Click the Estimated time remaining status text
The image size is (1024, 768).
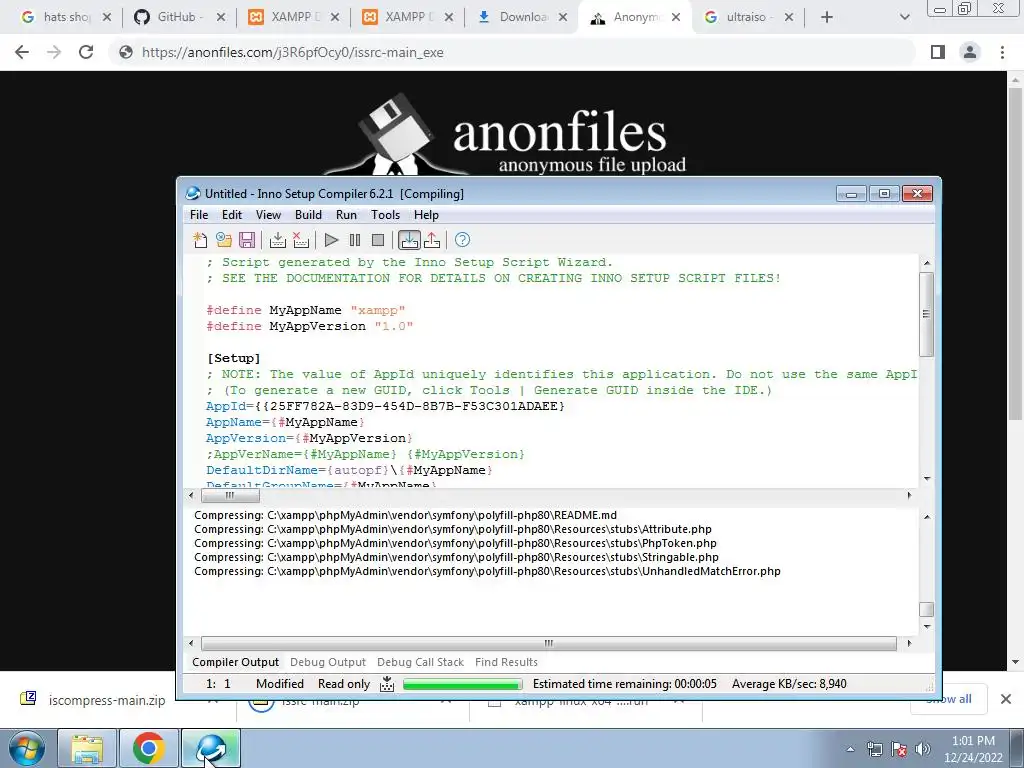click(624, 684)
